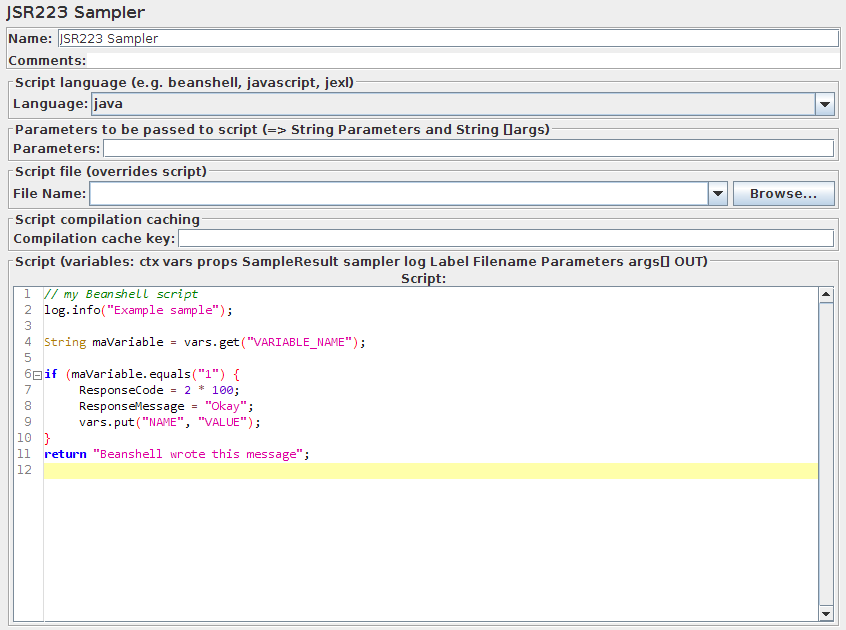The width and height of the screenshot is (846, 630).
Task: Click the return "Beanshell wrote this message" line
Action: coord(175,453)
